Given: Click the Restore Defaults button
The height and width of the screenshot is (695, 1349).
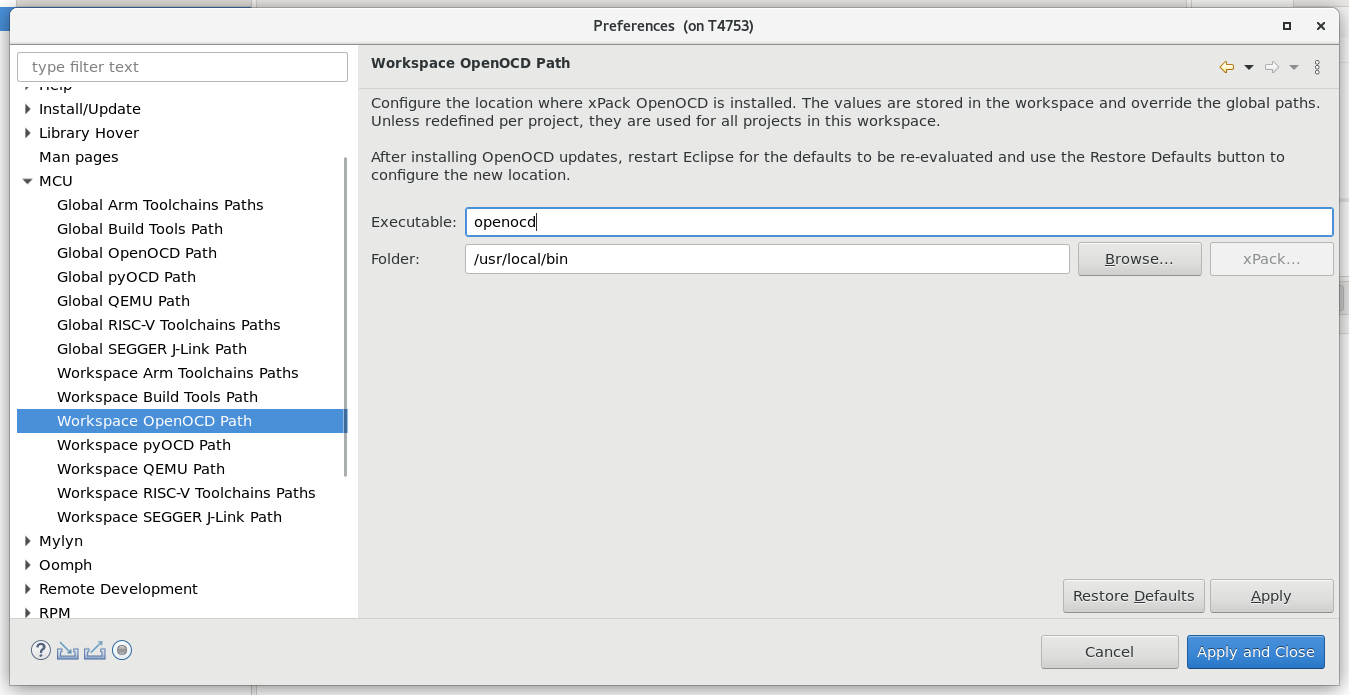Looking at the screenshot, I should point(1133,596).
